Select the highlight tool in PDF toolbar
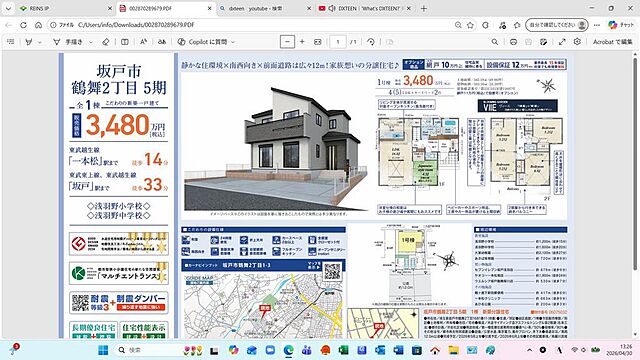640x360 pixels. coord(29,42)
